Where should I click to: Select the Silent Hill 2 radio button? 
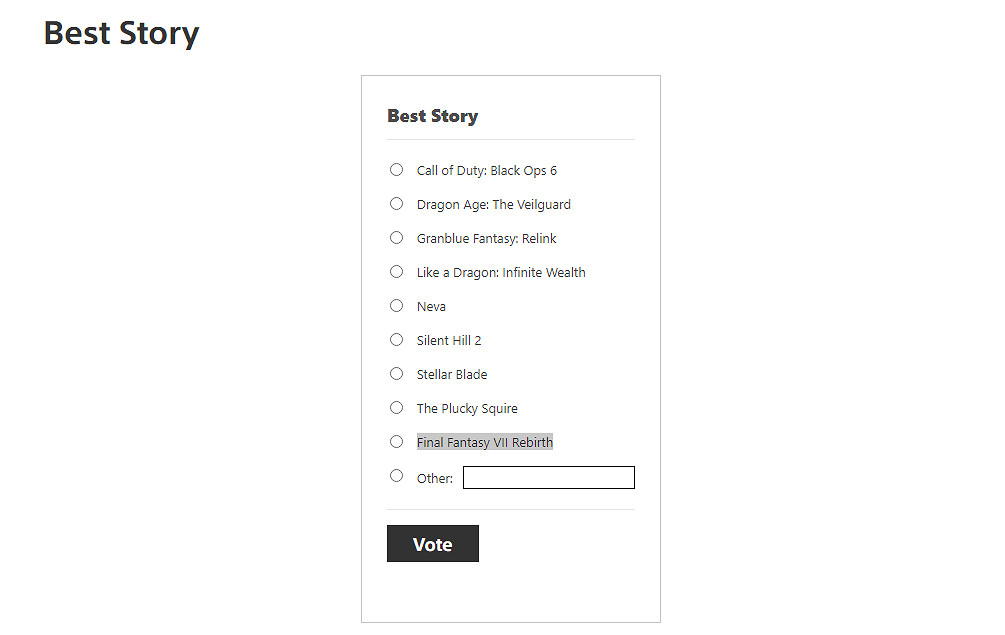(396, 340)
